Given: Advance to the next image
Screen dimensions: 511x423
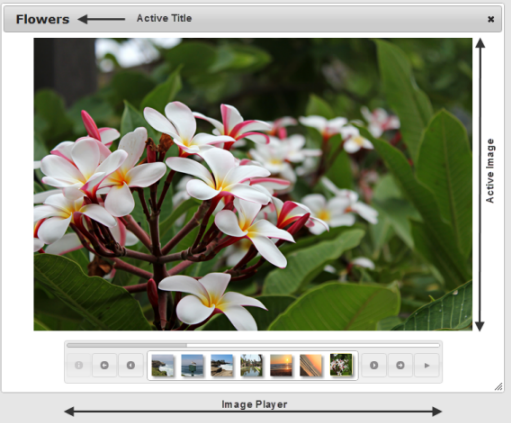Looking at the screenshot, I should (374, 365).
